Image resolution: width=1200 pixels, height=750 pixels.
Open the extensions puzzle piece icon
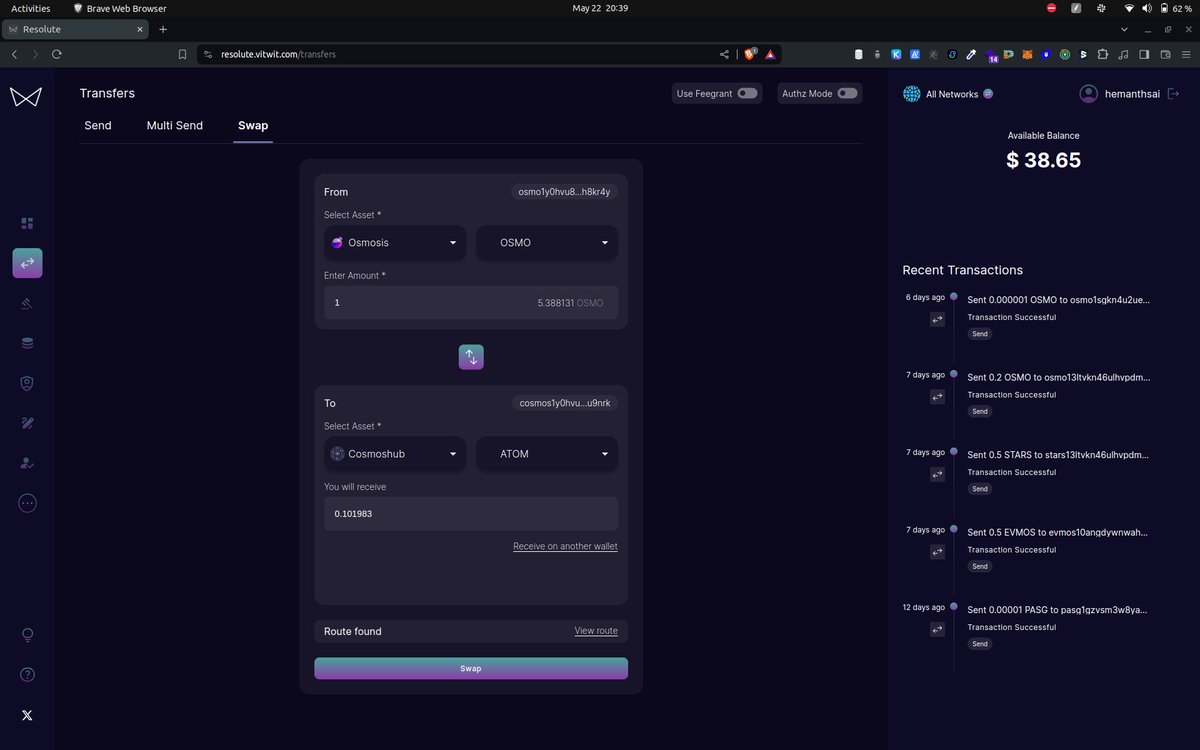point(1102,54)
